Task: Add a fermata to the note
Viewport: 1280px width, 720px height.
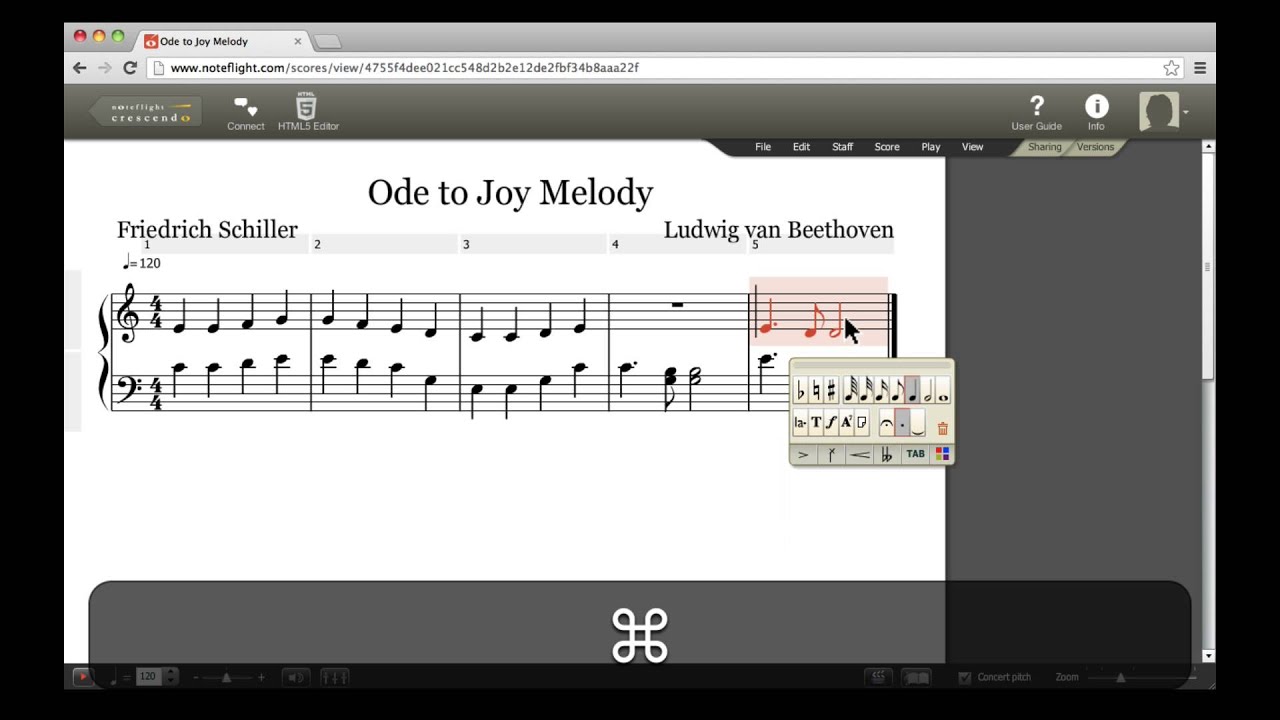Action: click(887, 423)
